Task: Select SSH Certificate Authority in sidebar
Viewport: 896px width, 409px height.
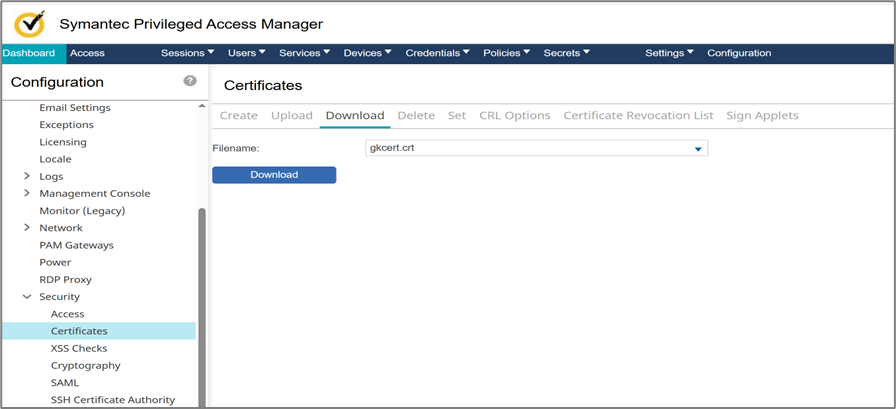Action: 112,400
